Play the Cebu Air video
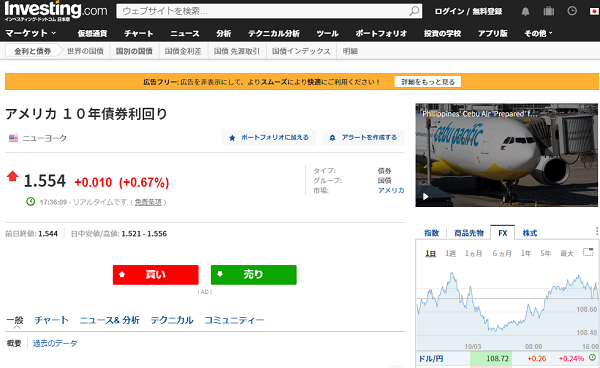This screenshot has height=368, width=600. click(x=426, y=197)
